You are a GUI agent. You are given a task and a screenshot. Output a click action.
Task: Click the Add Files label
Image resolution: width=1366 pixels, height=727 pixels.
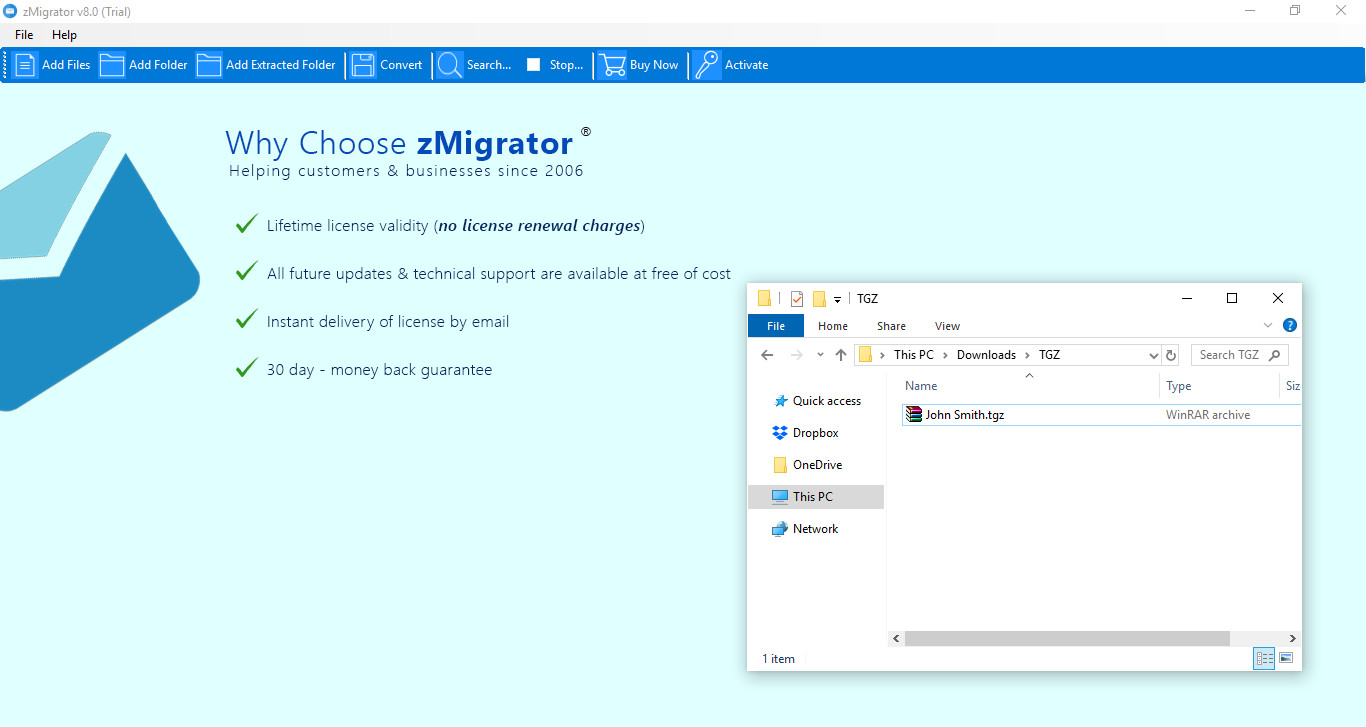(x=66, y=65)
